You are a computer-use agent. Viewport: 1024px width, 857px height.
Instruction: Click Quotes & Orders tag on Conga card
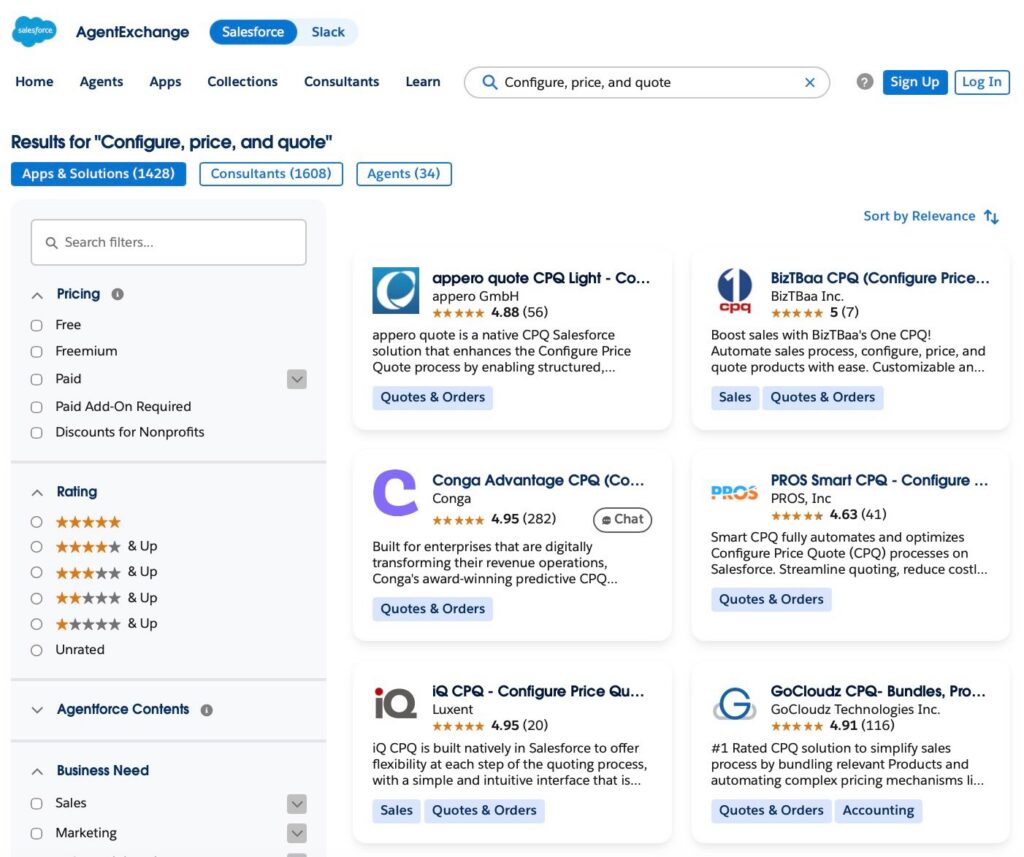432,609
